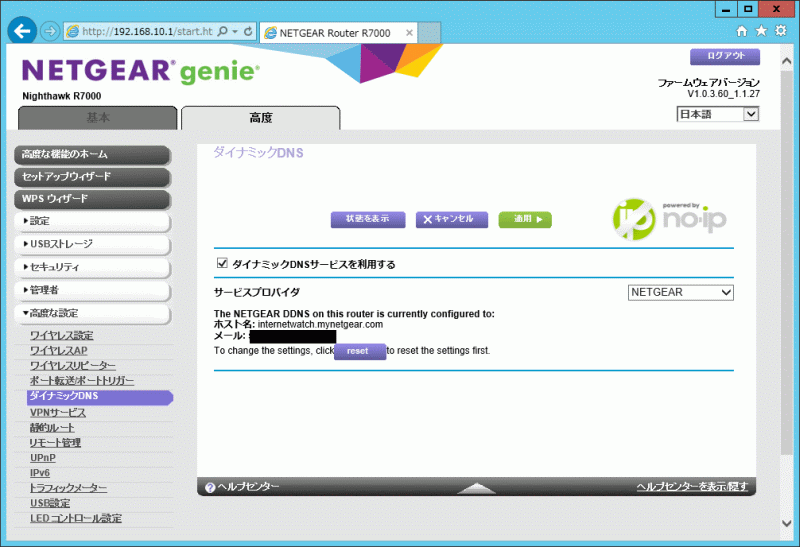
Task: Open the IE tools gear icon
Action: pyautogui.click(x=781, y=32)
